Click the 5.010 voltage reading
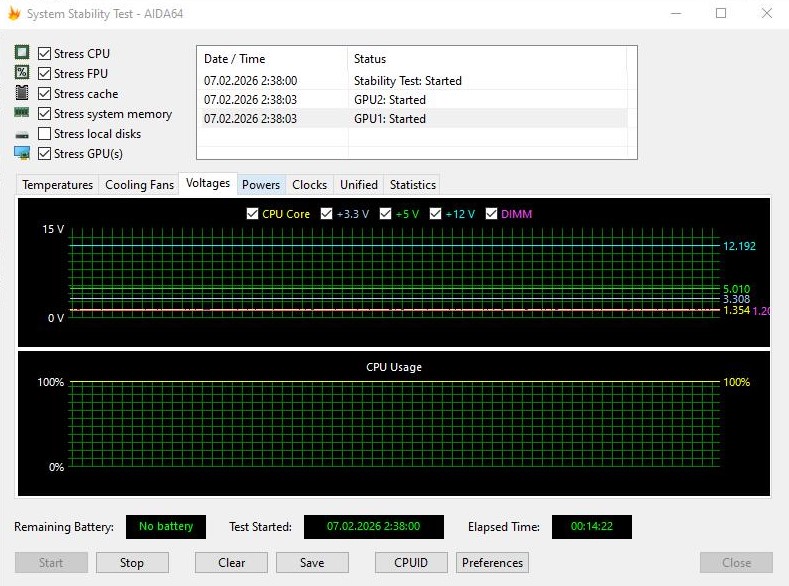This screenshot has width=789, height=586. pos(736,289)
